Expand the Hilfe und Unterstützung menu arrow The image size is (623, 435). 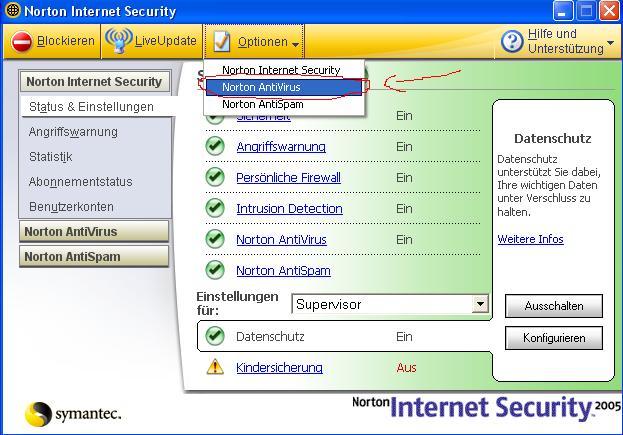(610, 44)
